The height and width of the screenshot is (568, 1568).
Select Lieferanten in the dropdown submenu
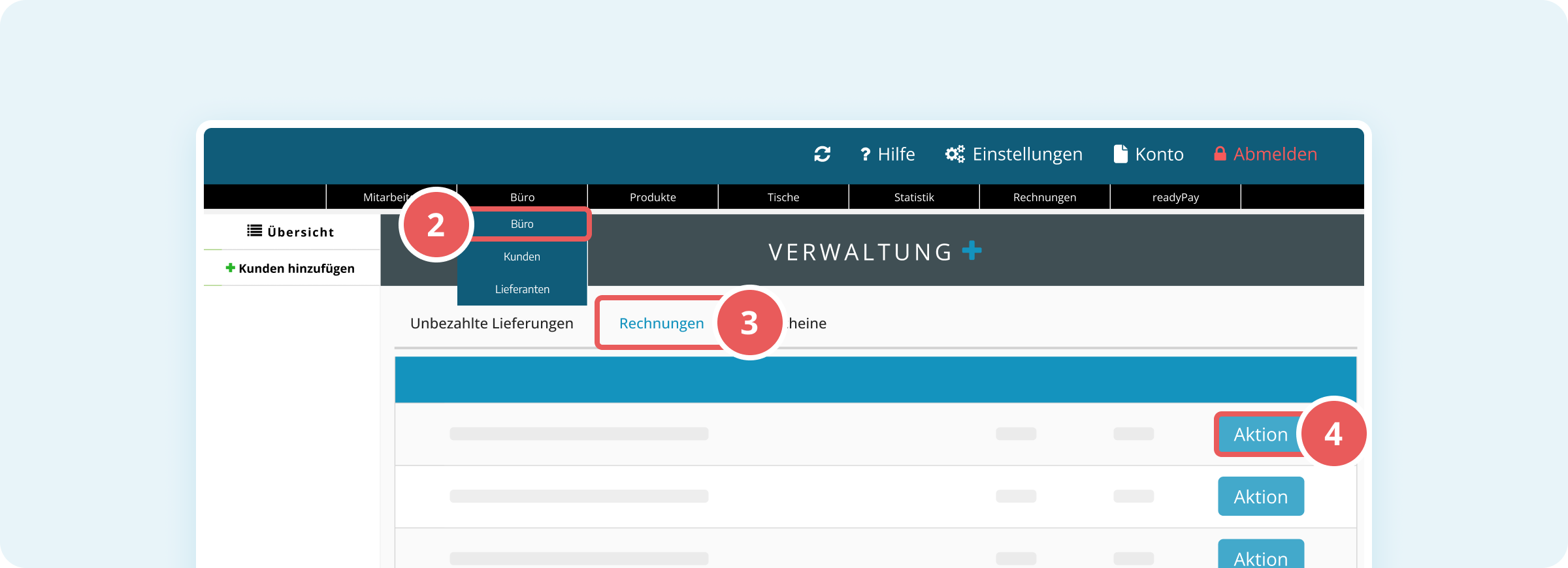click(522, 289)
